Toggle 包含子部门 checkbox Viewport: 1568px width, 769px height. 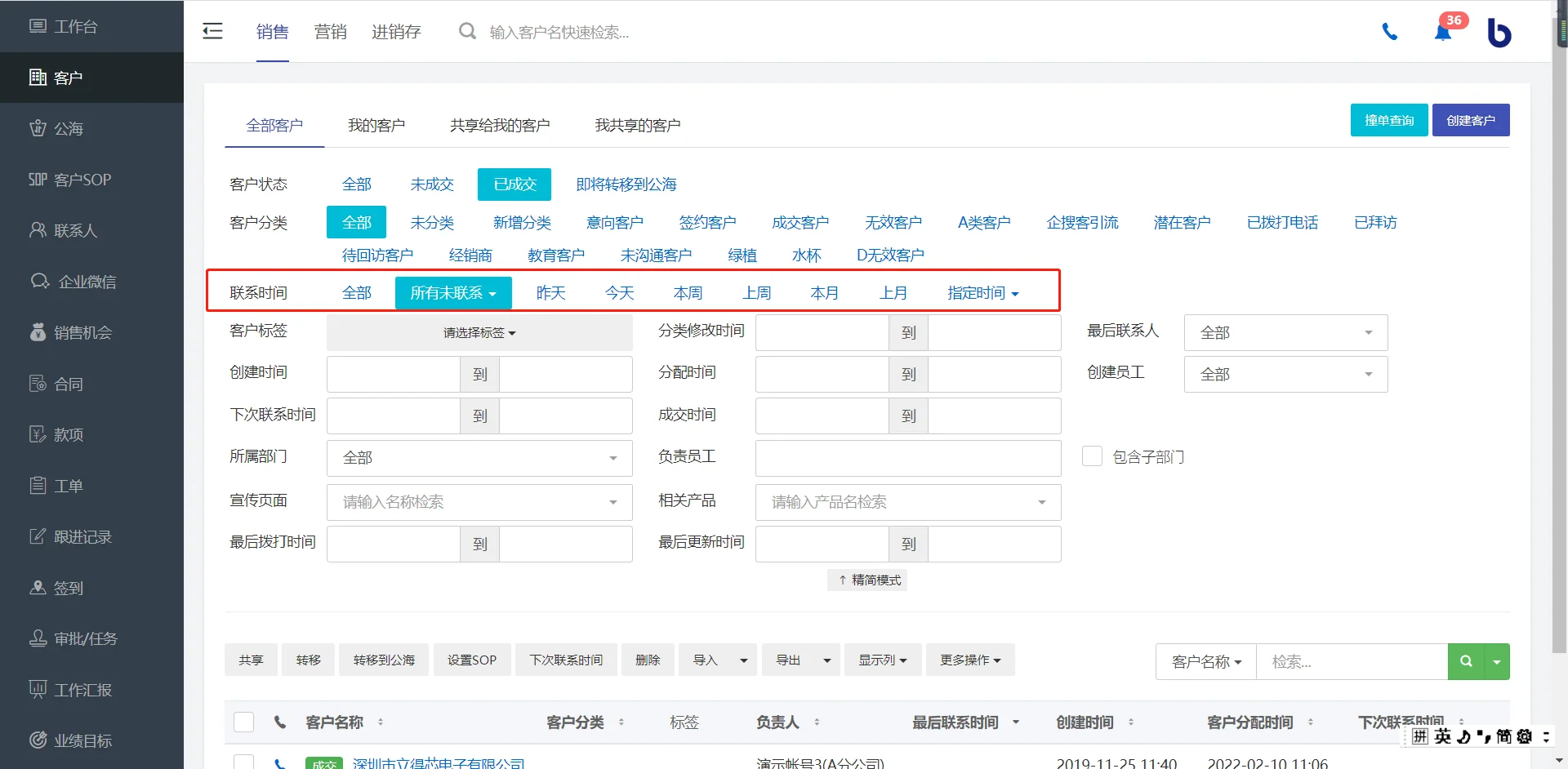tap(1092, 456)
